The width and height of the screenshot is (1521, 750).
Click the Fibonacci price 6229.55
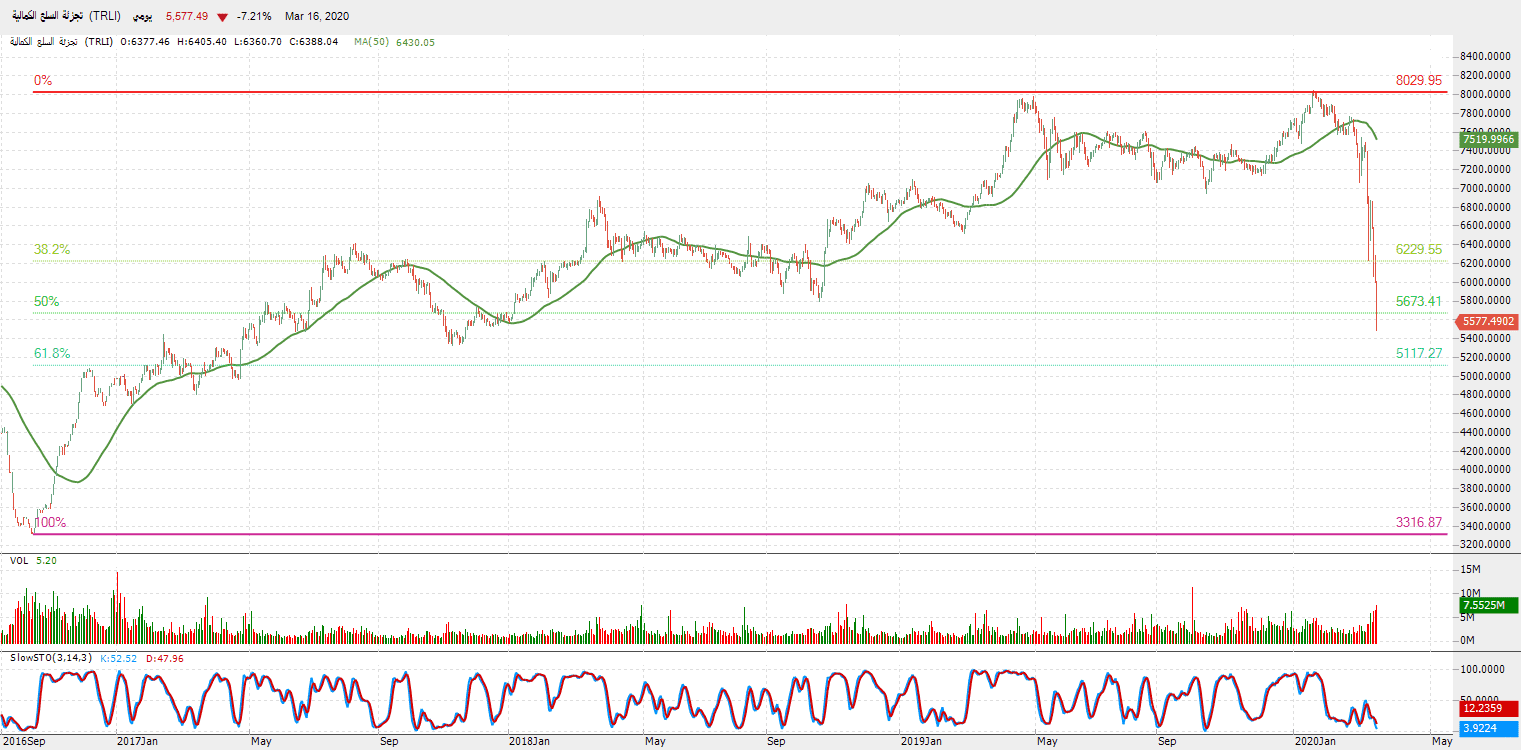(1419, 249)
